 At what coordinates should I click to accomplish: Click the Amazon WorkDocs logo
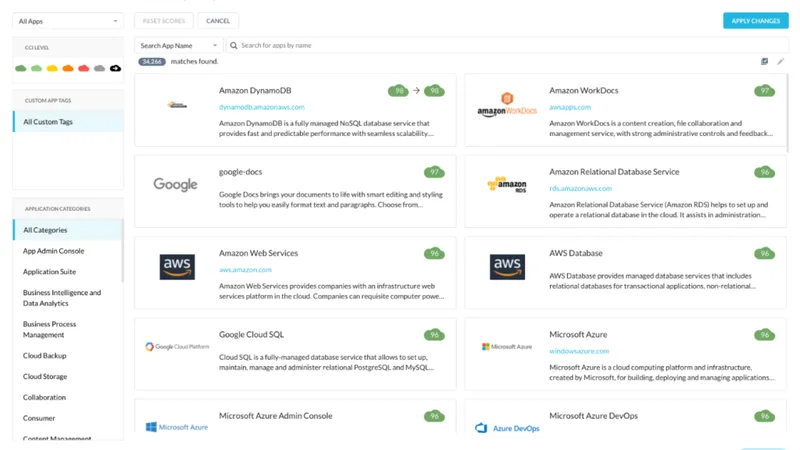click(x=507, y=105)
